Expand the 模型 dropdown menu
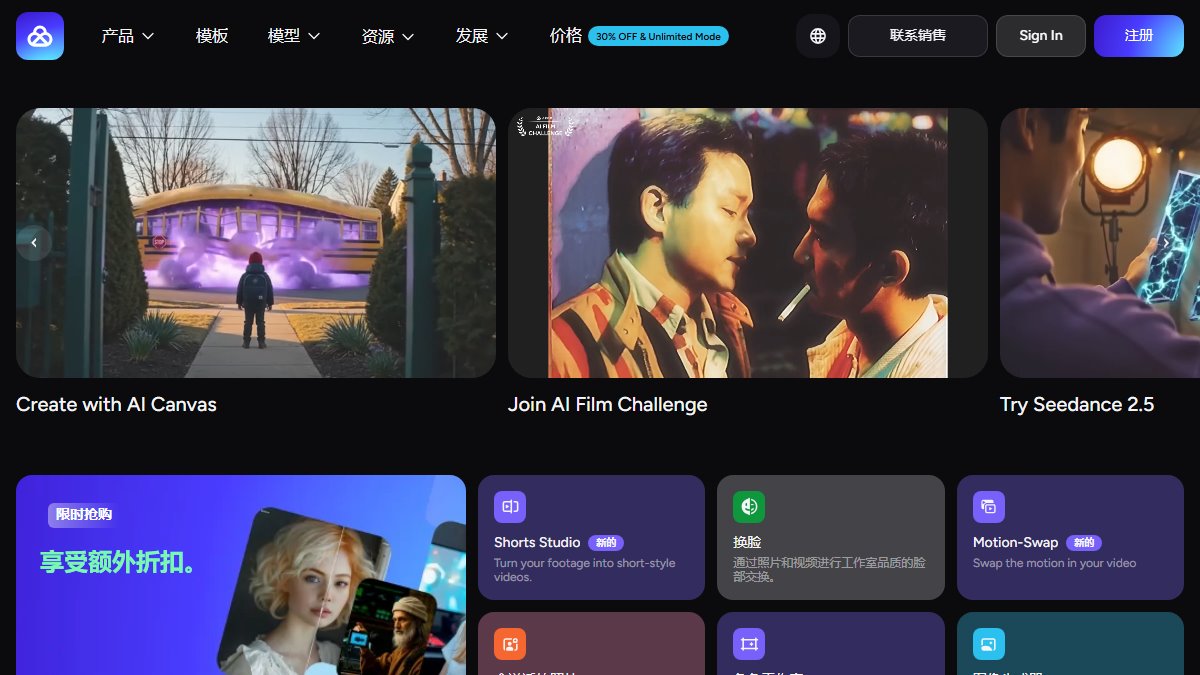The image size is (1200, 675). click(294, 36)
